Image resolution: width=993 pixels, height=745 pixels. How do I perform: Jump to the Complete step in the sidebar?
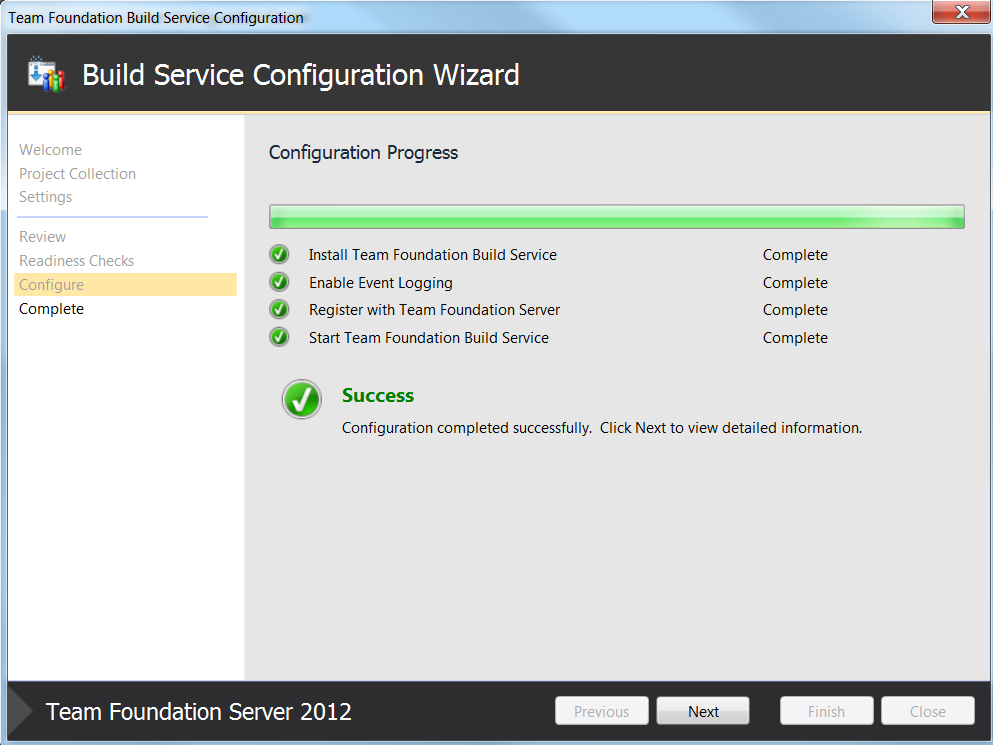coord(51,309)
